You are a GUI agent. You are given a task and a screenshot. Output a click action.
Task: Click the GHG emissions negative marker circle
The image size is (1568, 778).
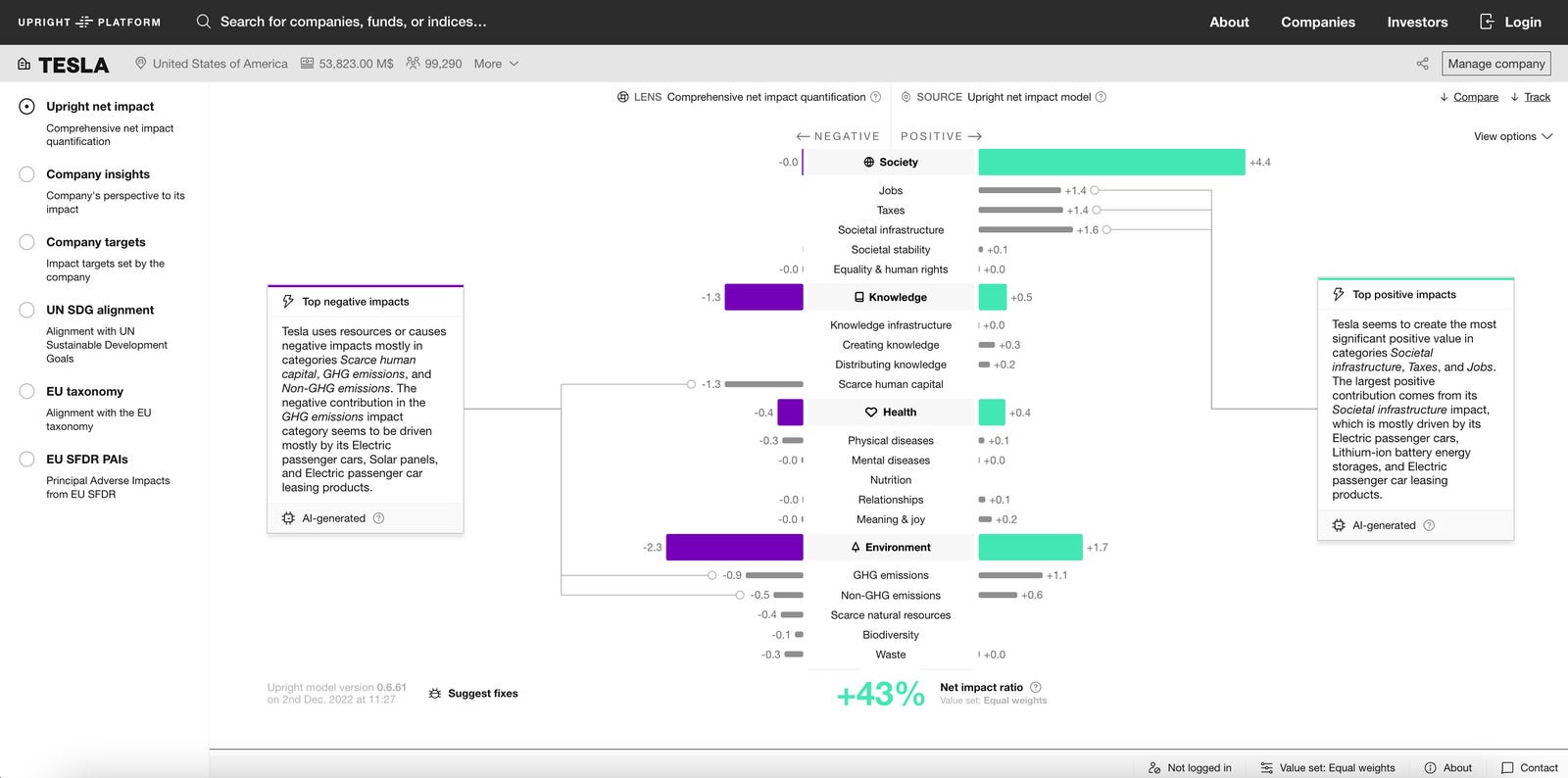pos(711,575)
